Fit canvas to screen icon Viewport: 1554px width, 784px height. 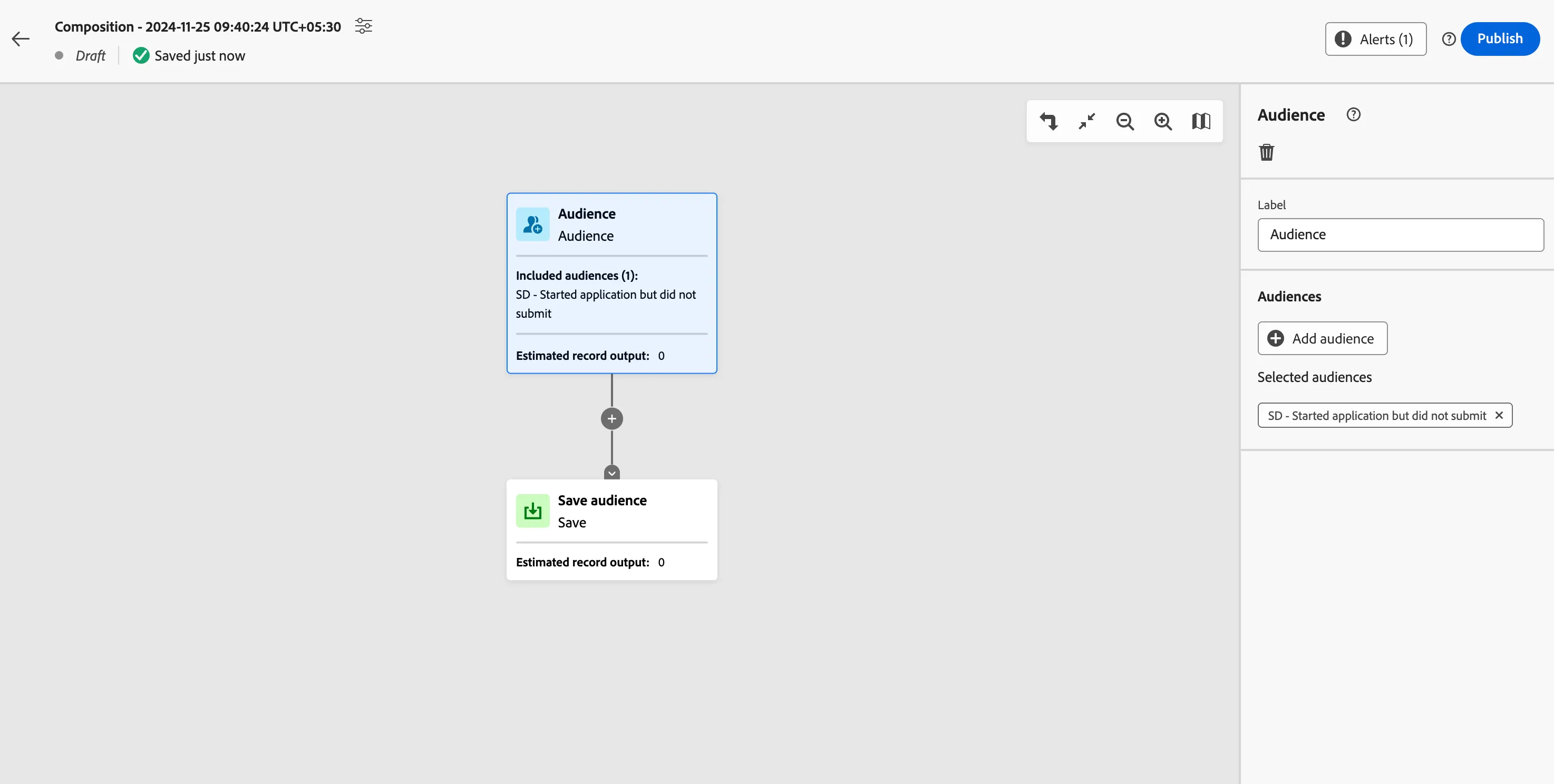click(1086, 121)
